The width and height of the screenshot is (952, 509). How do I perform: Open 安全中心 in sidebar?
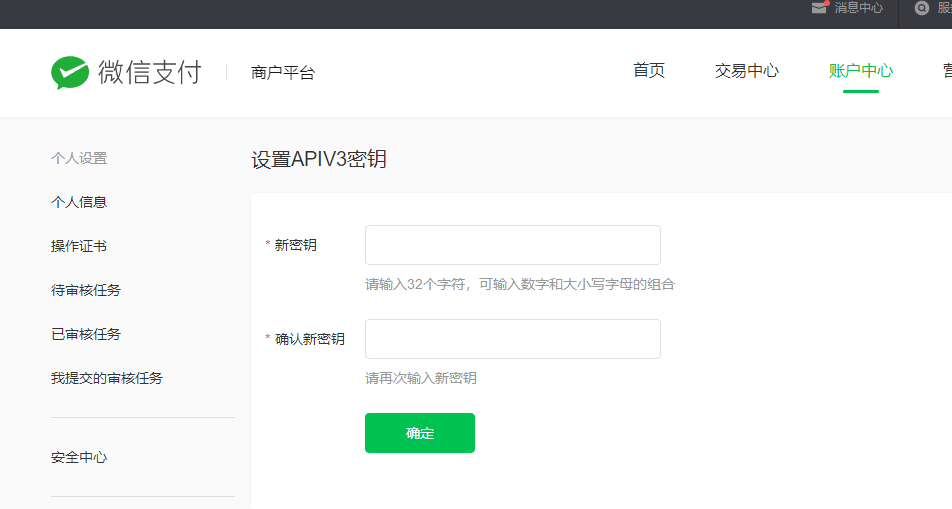click(79, 457)
